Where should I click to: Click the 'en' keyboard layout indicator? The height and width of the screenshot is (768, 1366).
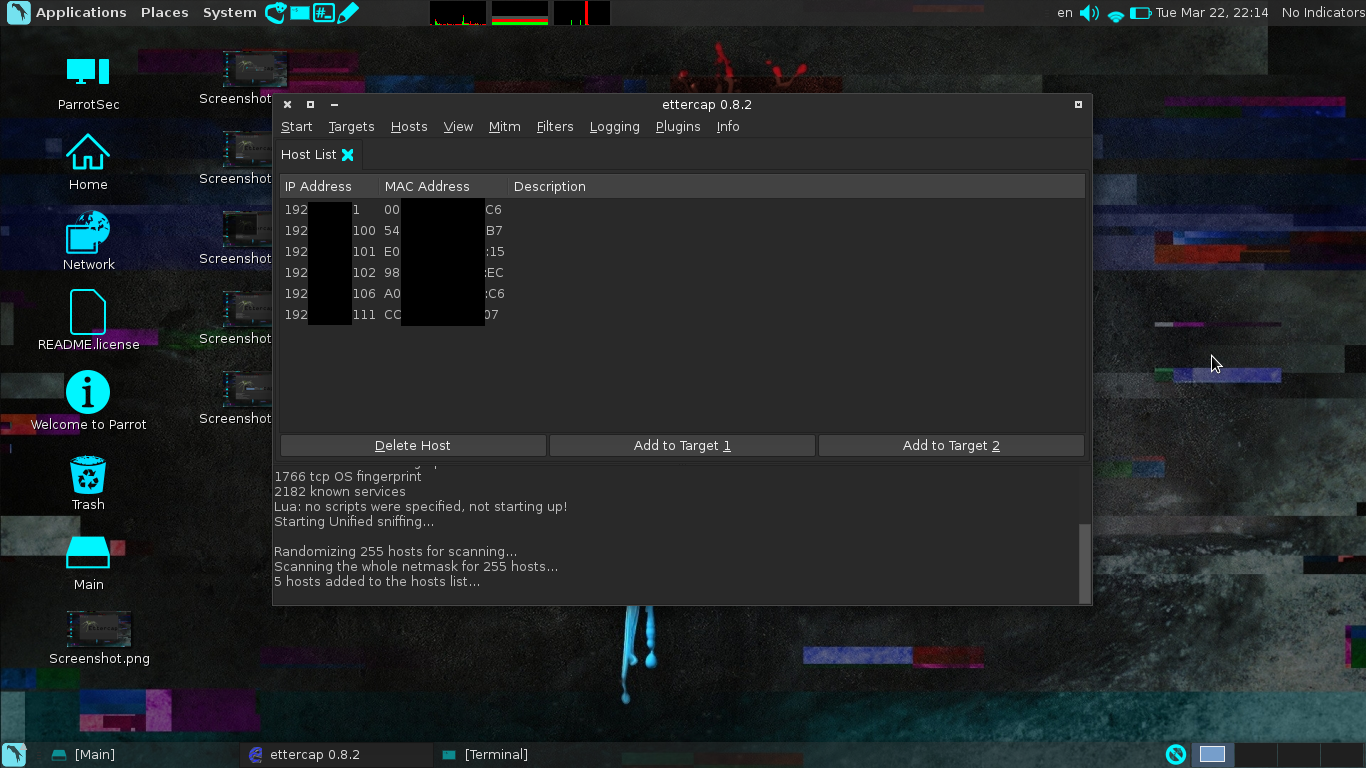pyautogui.click(x=1065, y=13)
